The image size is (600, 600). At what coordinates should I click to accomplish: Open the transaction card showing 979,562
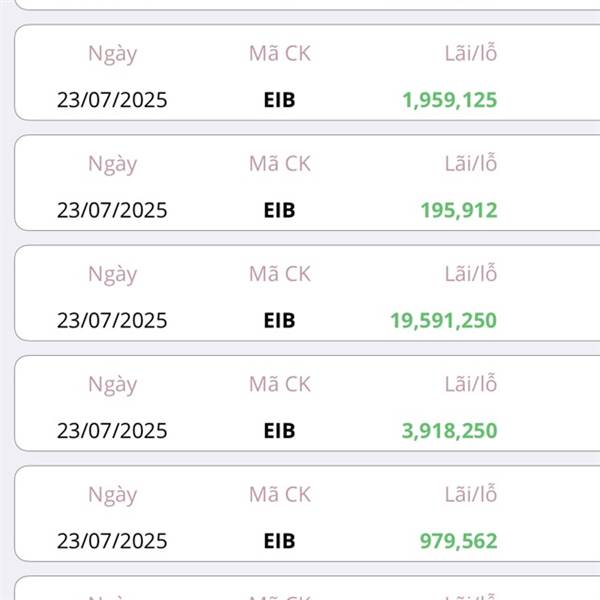coord(307,514)
